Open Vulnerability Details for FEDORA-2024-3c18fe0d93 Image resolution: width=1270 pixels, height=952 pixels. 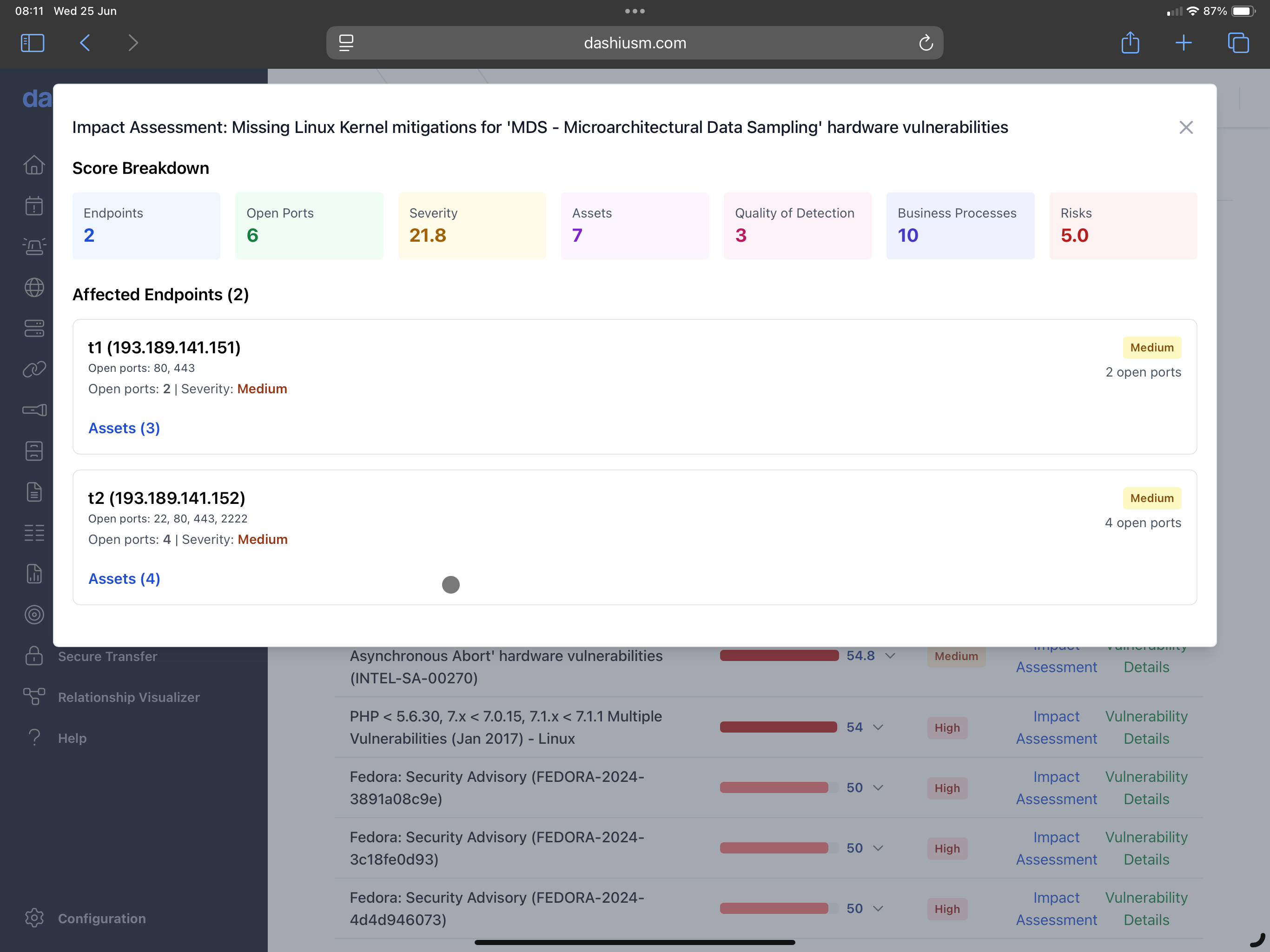point(1146,847)
